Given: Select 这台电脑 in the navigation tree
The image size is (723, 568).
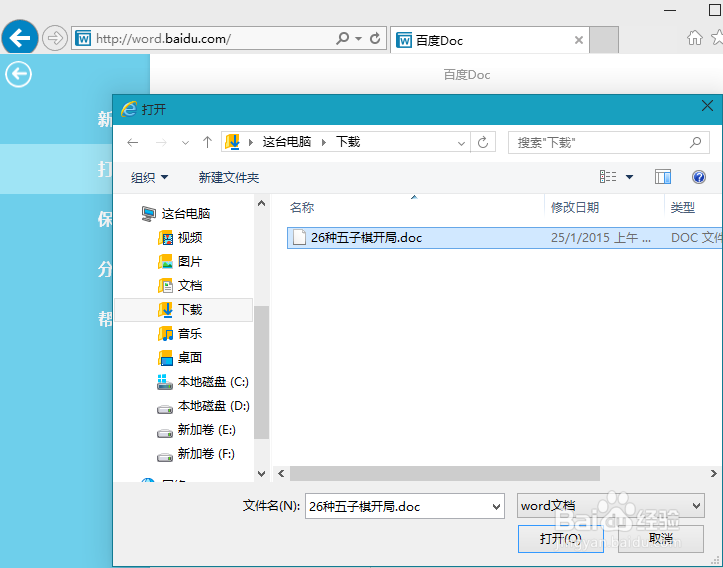Looking at the screenshot, I should (x=176, y=213).
